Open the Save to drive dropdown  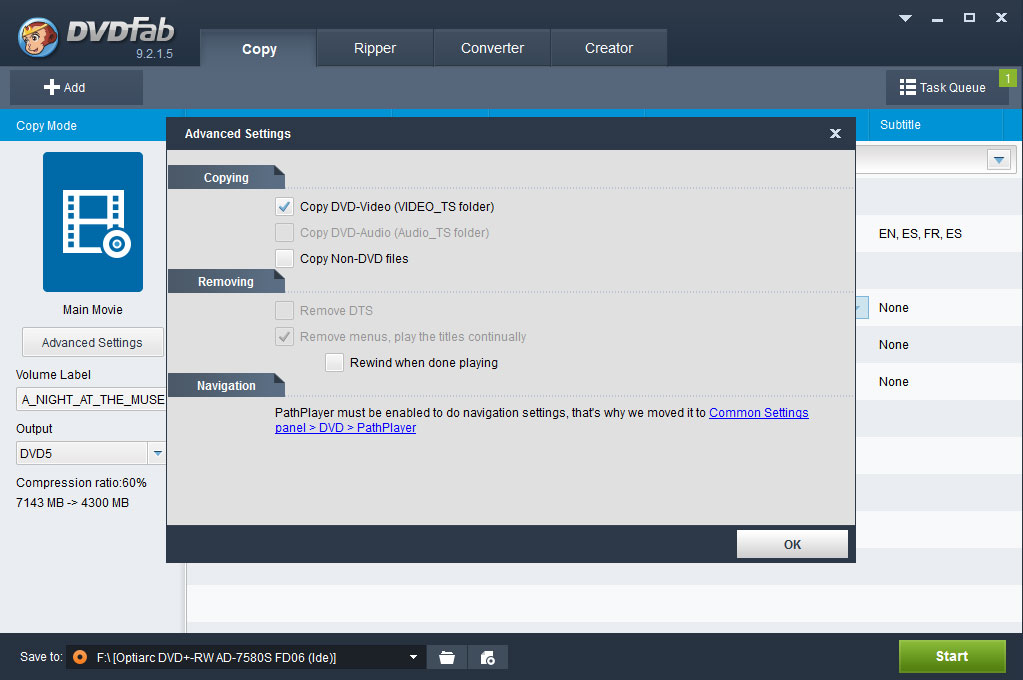point(413,657)
